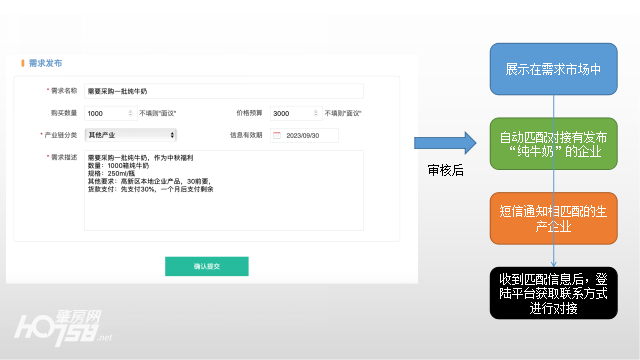
Task: Click the green 自动匹配对接 box
Action: tap(553, 144)
